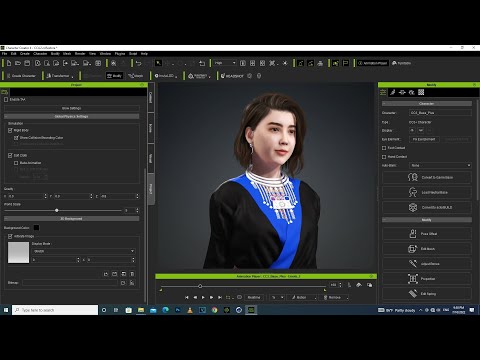The width and height of the screenshot is (480, 360).
Task: Toggle the Rigid Body checkbox
Action: 10,130
